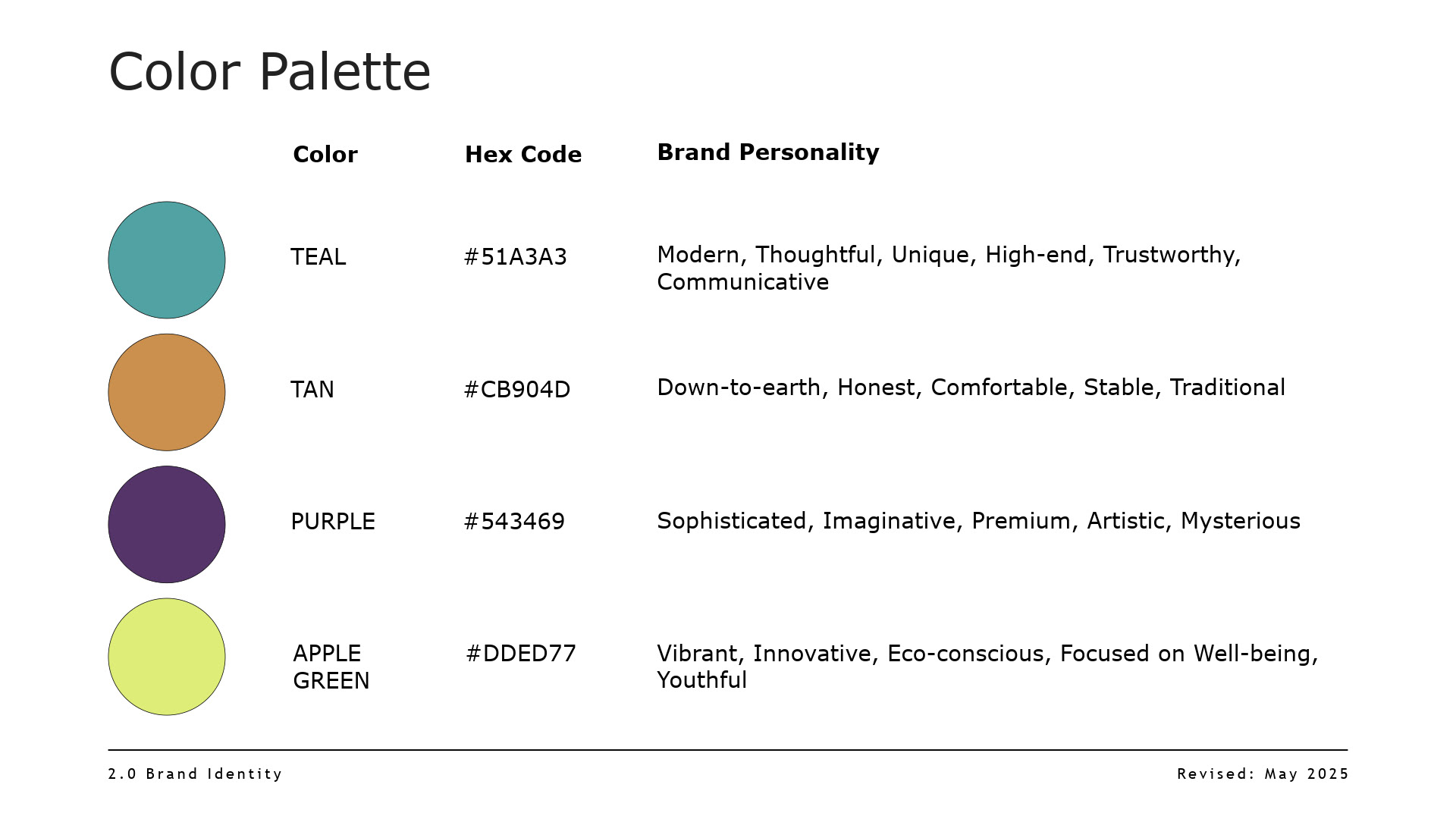The height and width of the screenshot is (819, 1456).
Task: Click the TEAL color name
Action: (x=318, y=257)
